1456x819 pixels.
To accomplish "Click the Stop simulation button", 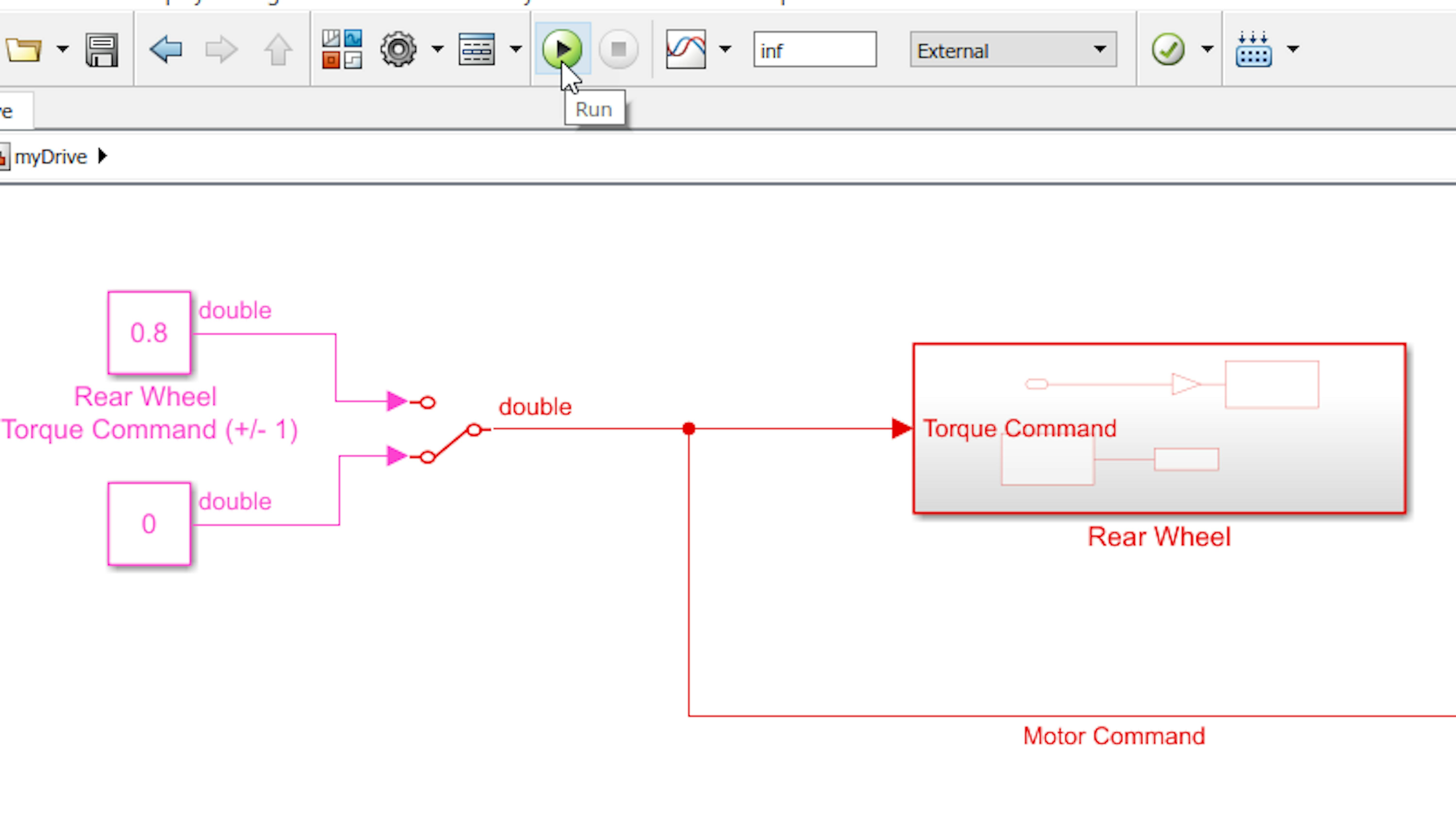I will click(618, 49).
